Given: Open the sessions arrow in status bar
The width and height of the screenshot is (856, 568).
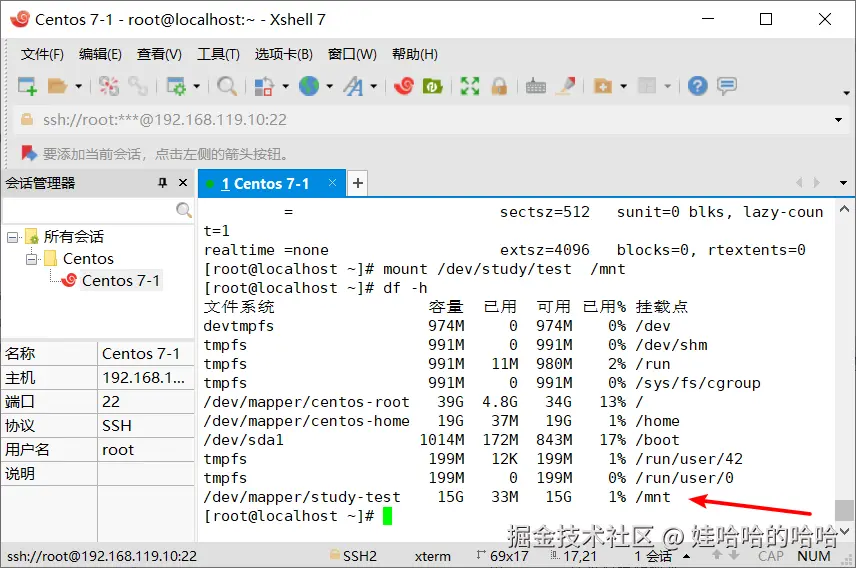Looking at the screenshot, I should click(x=686, y=557).
